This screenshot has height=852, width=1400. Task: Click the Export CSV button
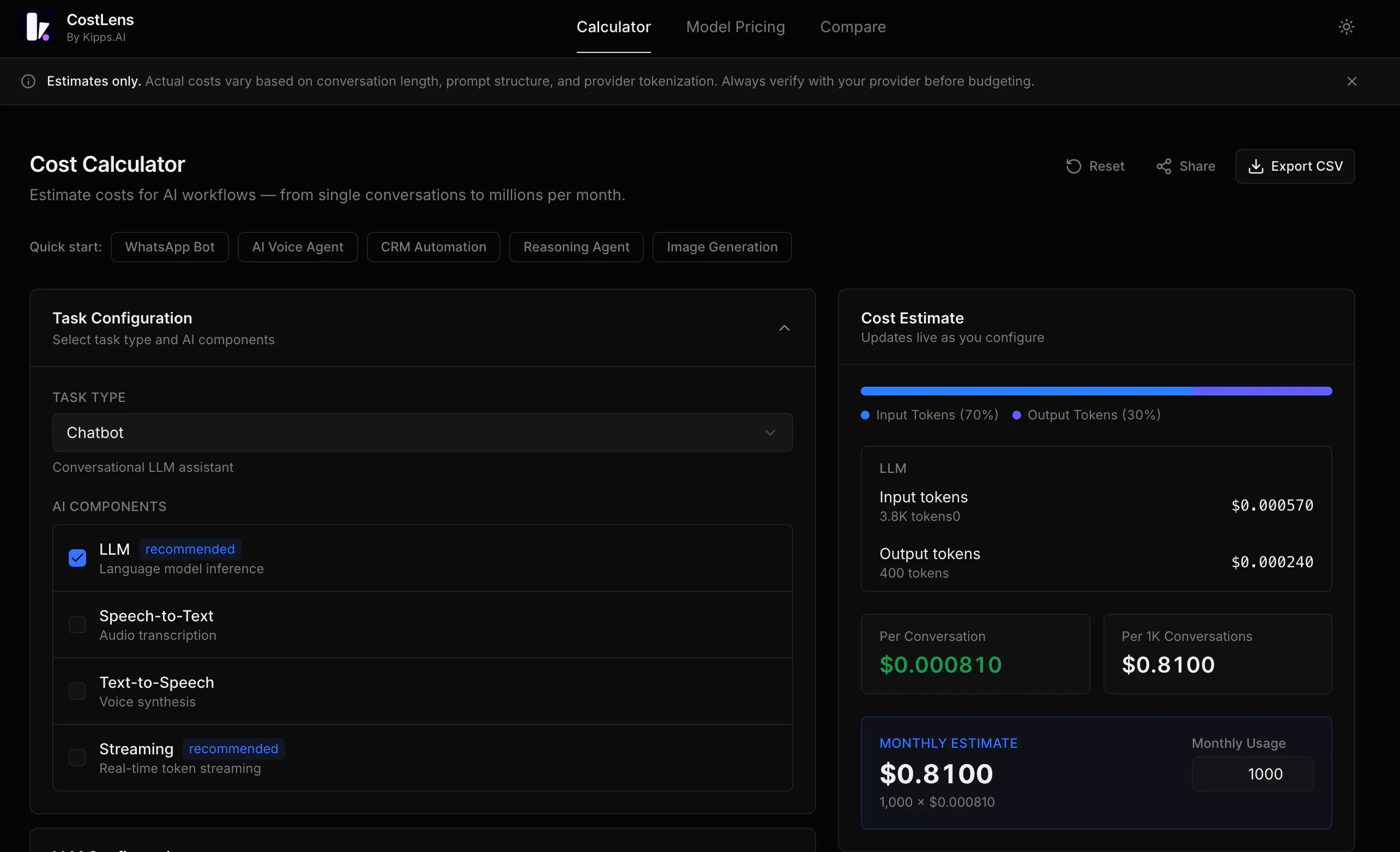coord(1295,166)
